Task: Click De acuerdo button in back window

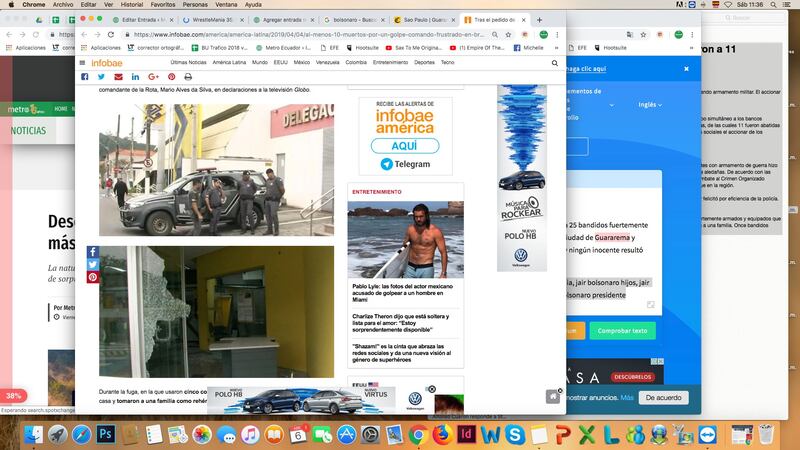Action: (663, 397)
